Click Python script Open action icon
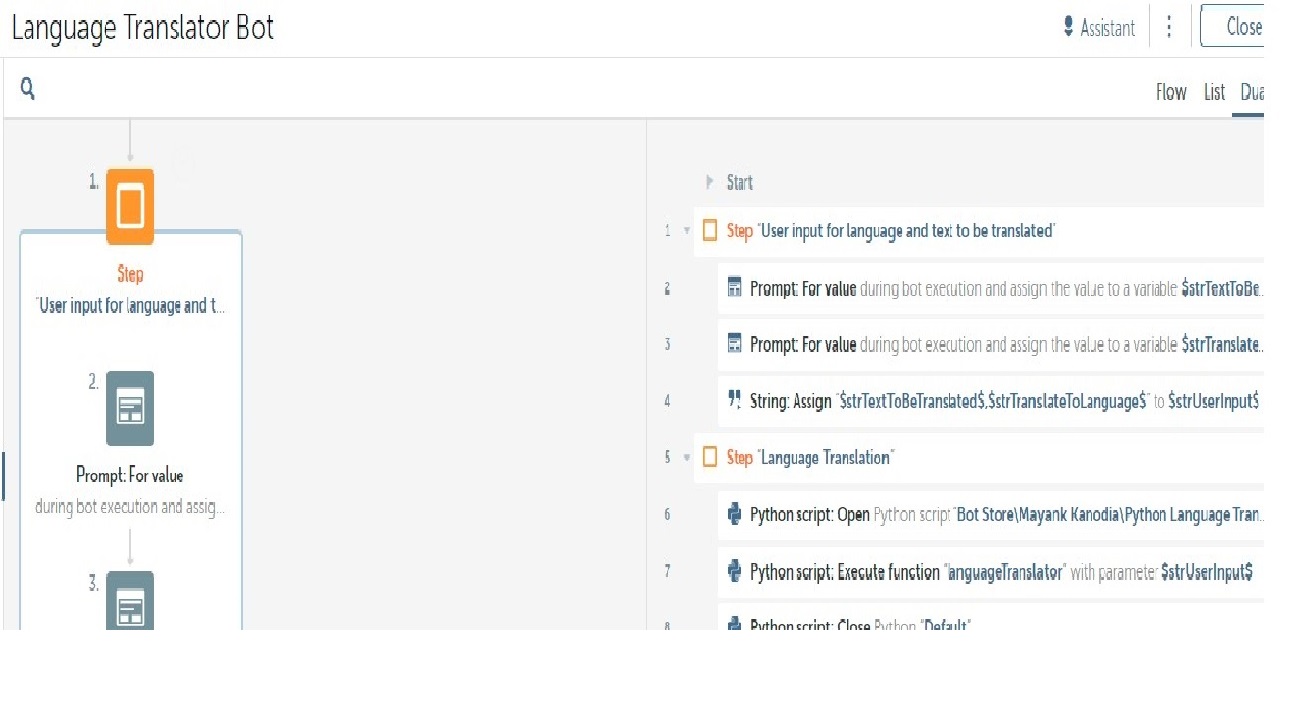The image size is (1292, 726). point(734,515)
